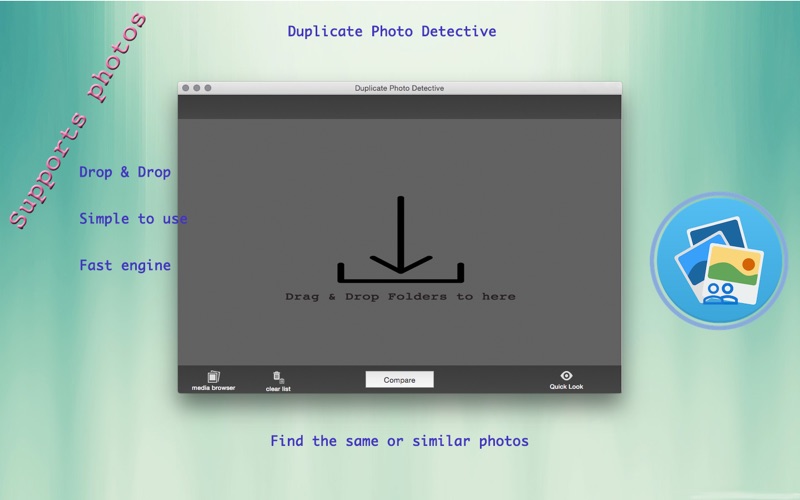This screenshot has height=500, width=800.
Task: Click the 'Supports photos' slanted text
Action: (78, 121)
